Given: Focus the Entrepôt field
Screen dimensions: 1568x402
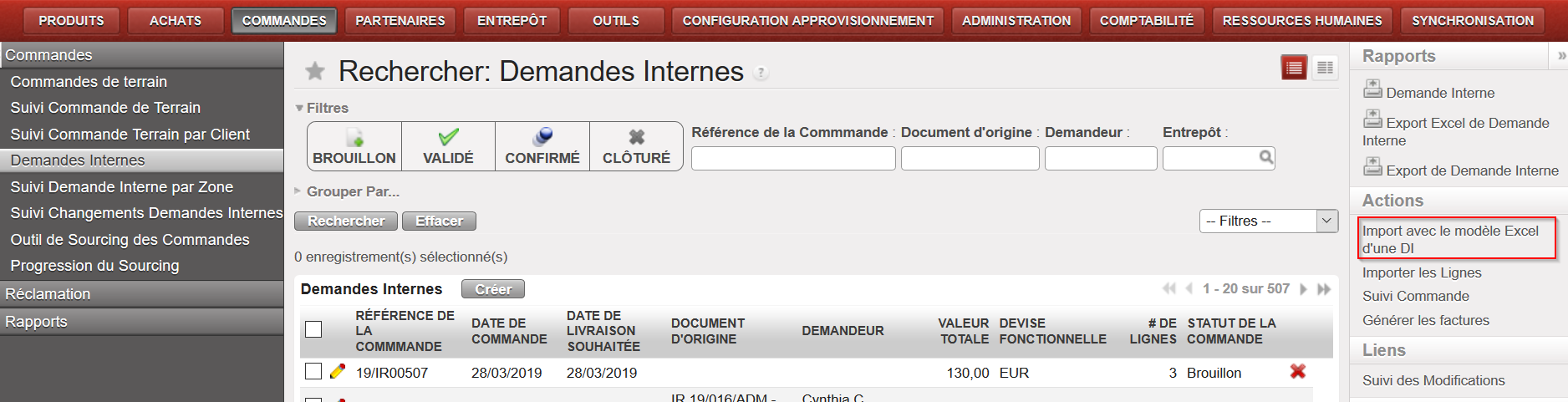Looking at the screenshot, I should (1209, 158).
